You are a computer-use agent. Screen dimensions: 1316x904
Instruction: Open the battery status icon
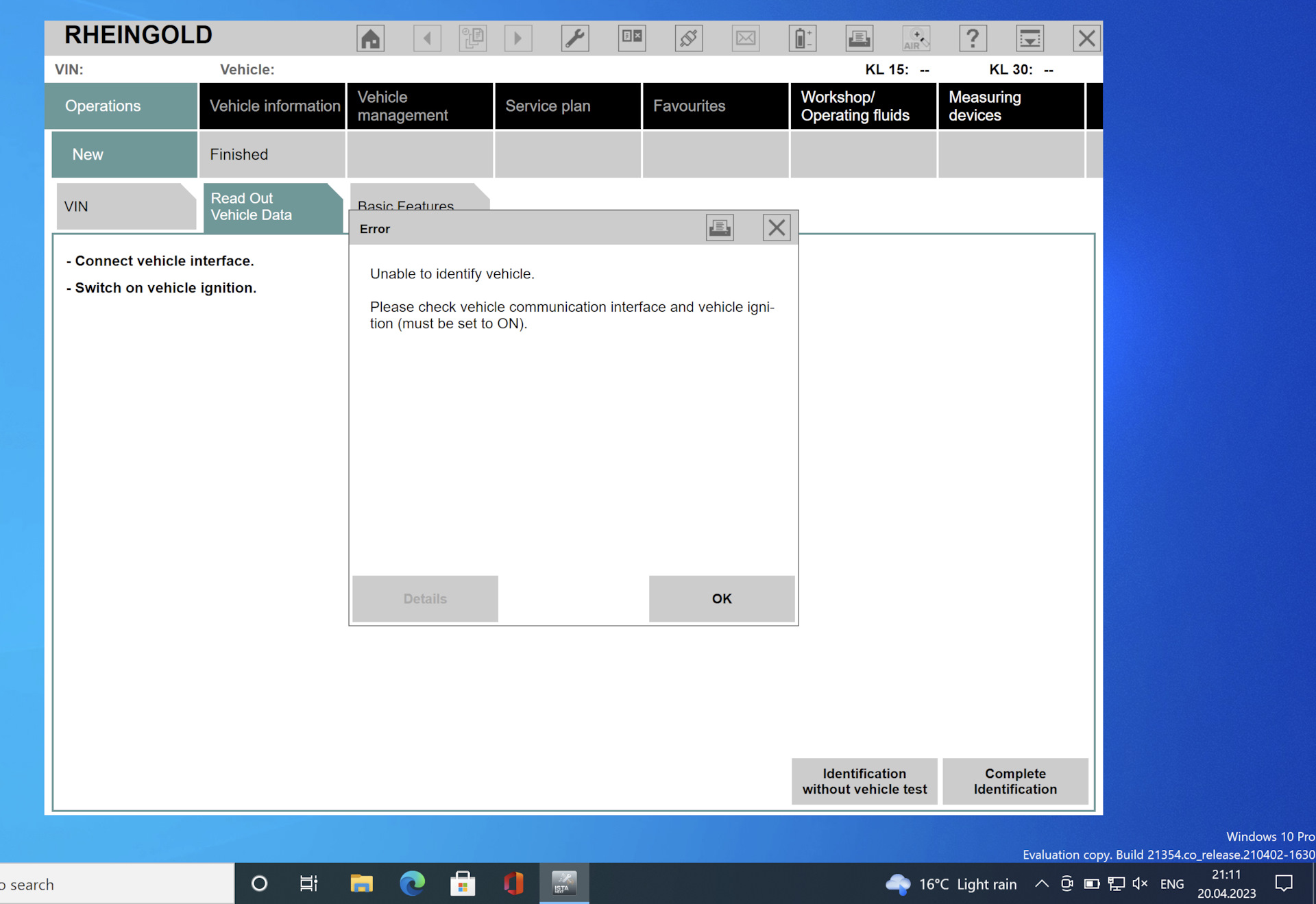click(x=803, y=38)
